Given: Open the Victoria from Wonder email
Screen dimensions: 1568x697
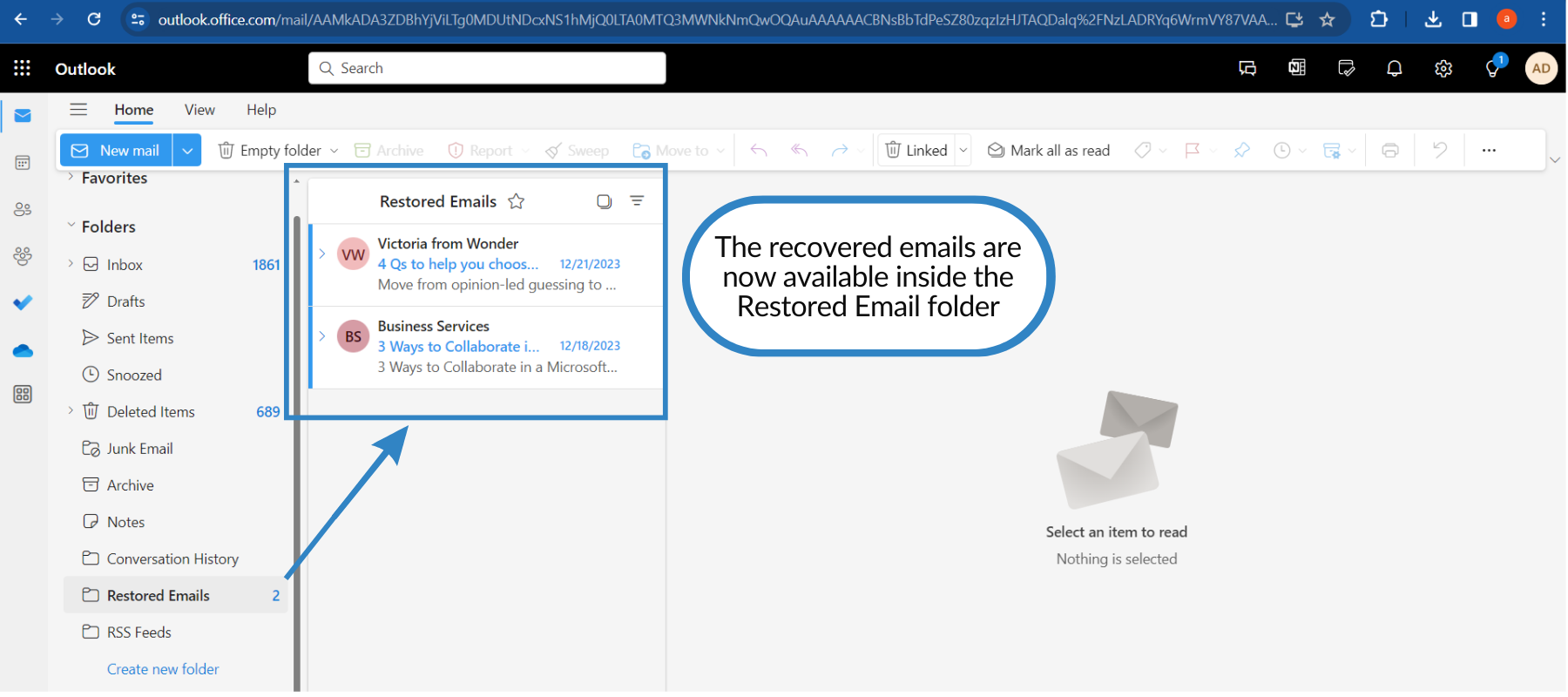Looking at the screenshot, I should (x=487, y=264).
